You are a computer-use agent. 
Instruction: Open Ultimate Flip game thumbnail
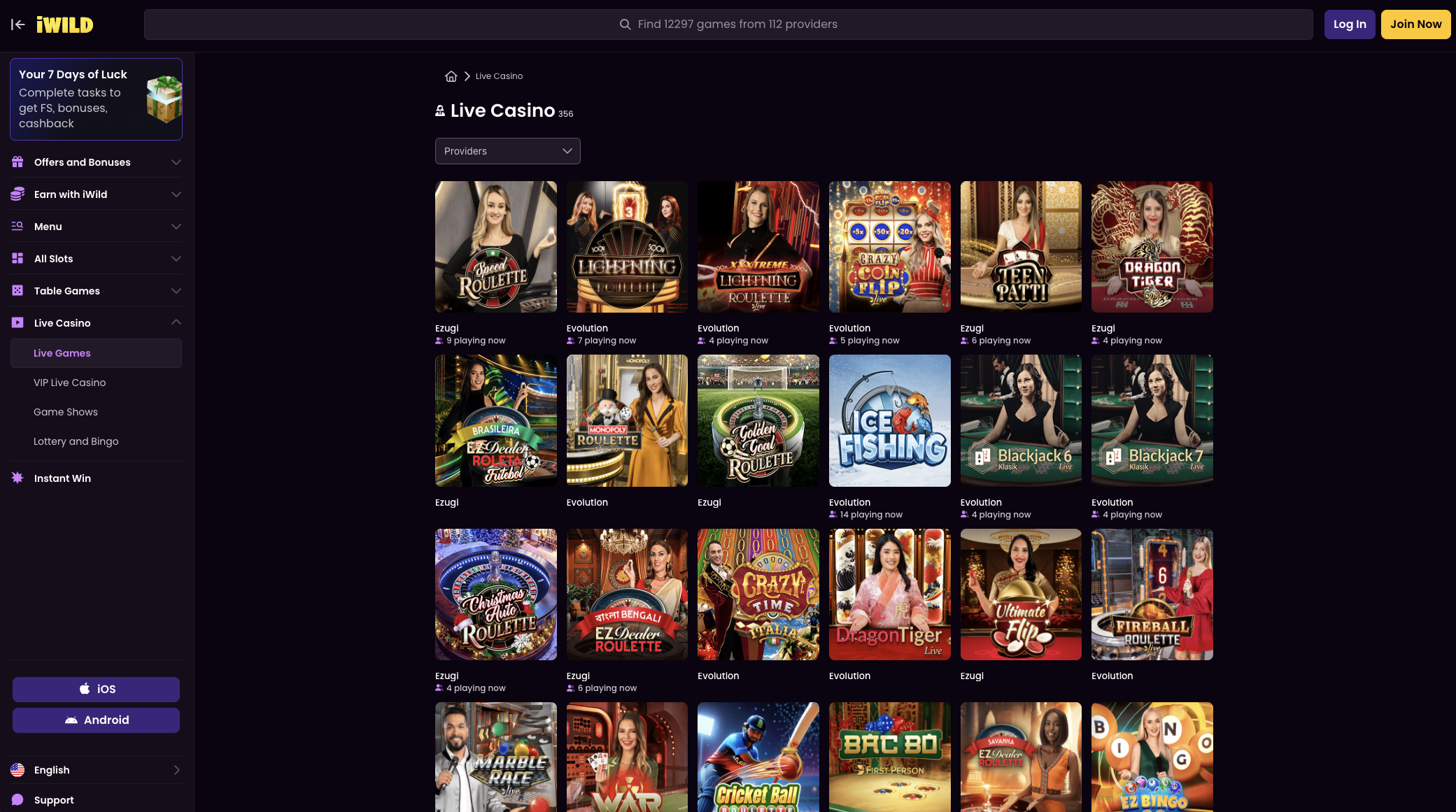pos(1021,594)
